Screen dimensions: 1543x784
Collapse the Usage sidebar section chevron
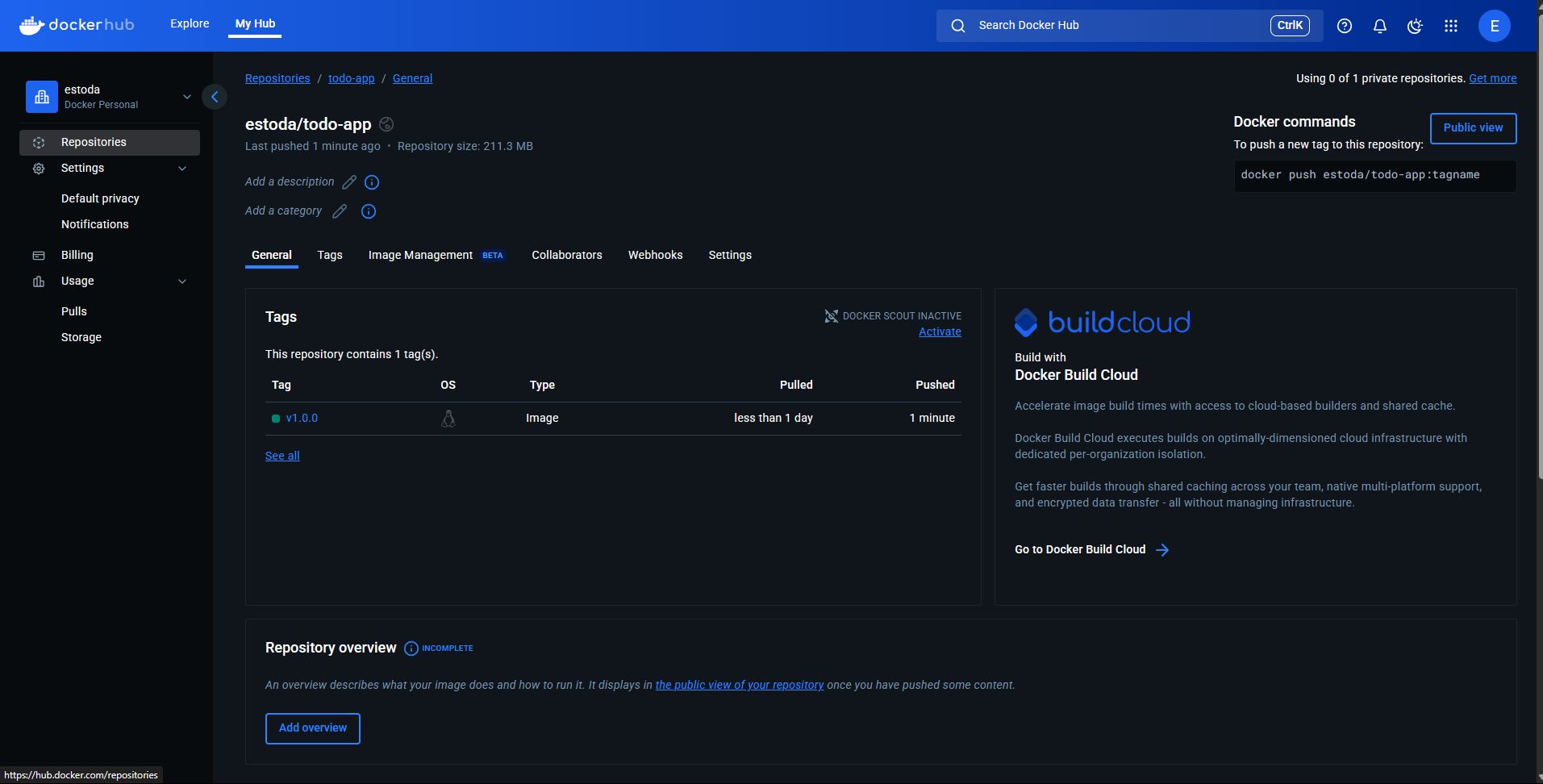point(182,281)
